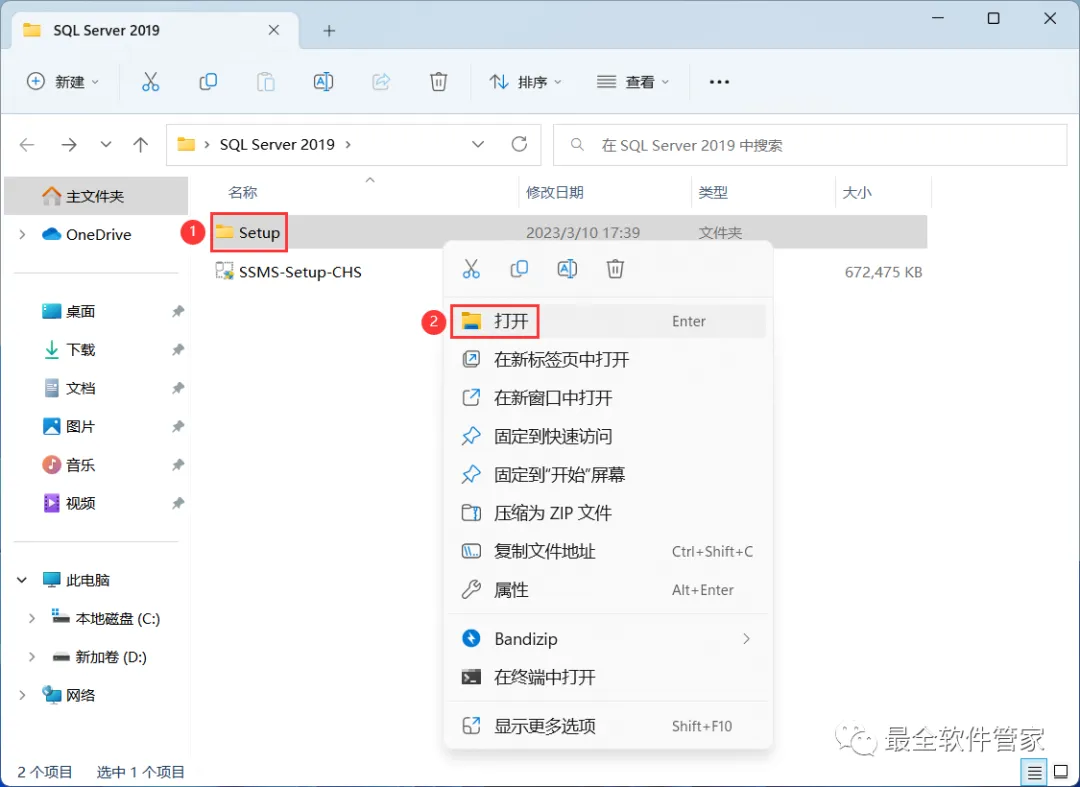1080x787 pixels.
Task: Sort by the 类型 column header
Action: coord(713,193)
